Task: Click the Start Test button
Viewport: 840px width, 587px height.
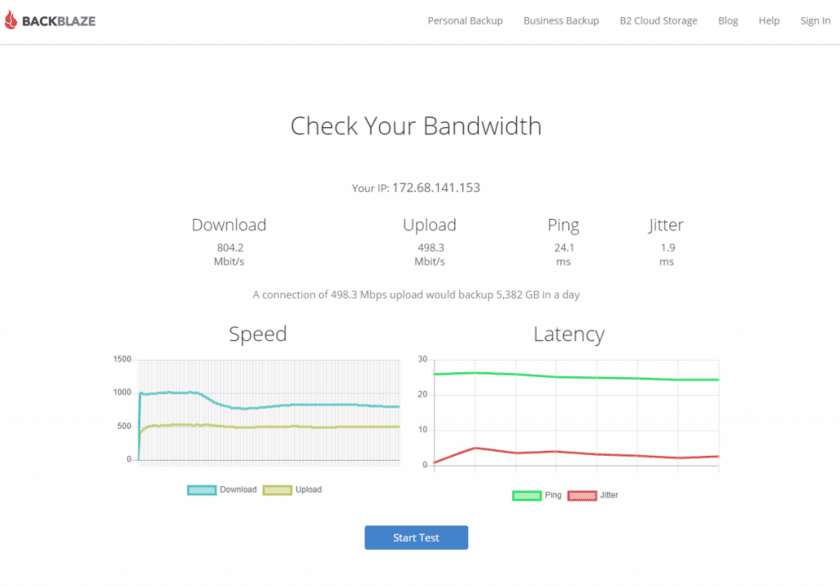Action: click(x=416, y=538)
